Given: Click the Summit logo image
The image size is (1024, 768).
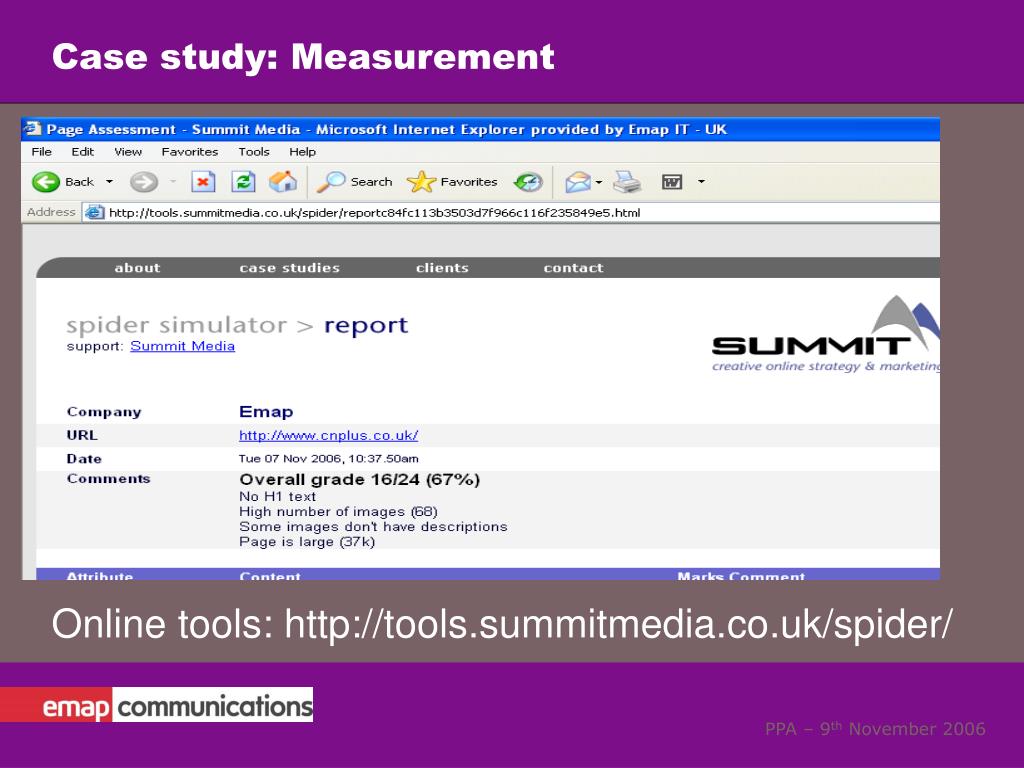Looking at the screenshot, I should click(826, 334).
